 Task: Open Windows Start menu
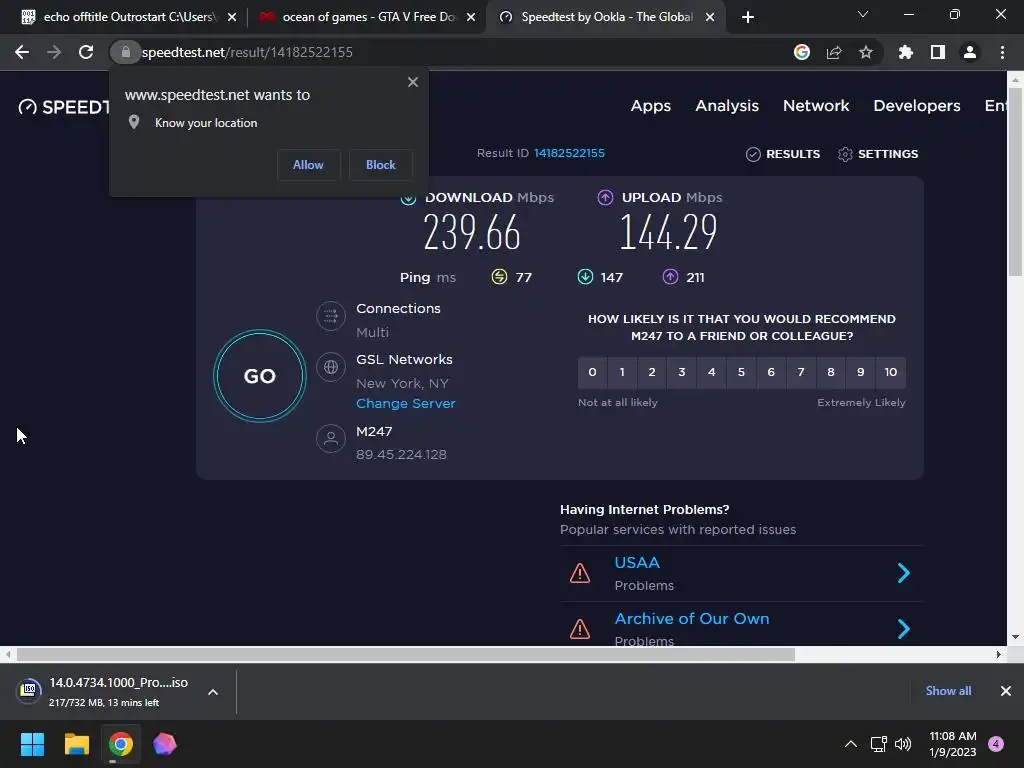(32, 744)
